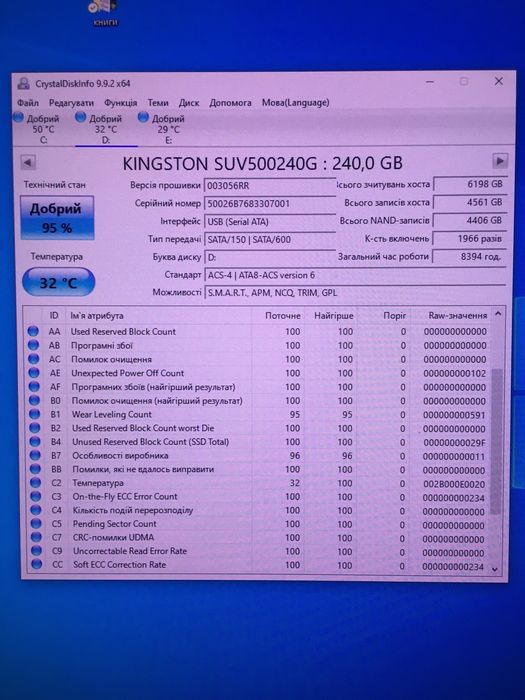Select disk D: tab showing 32 °C
The image size is (525, 700).
106,129
